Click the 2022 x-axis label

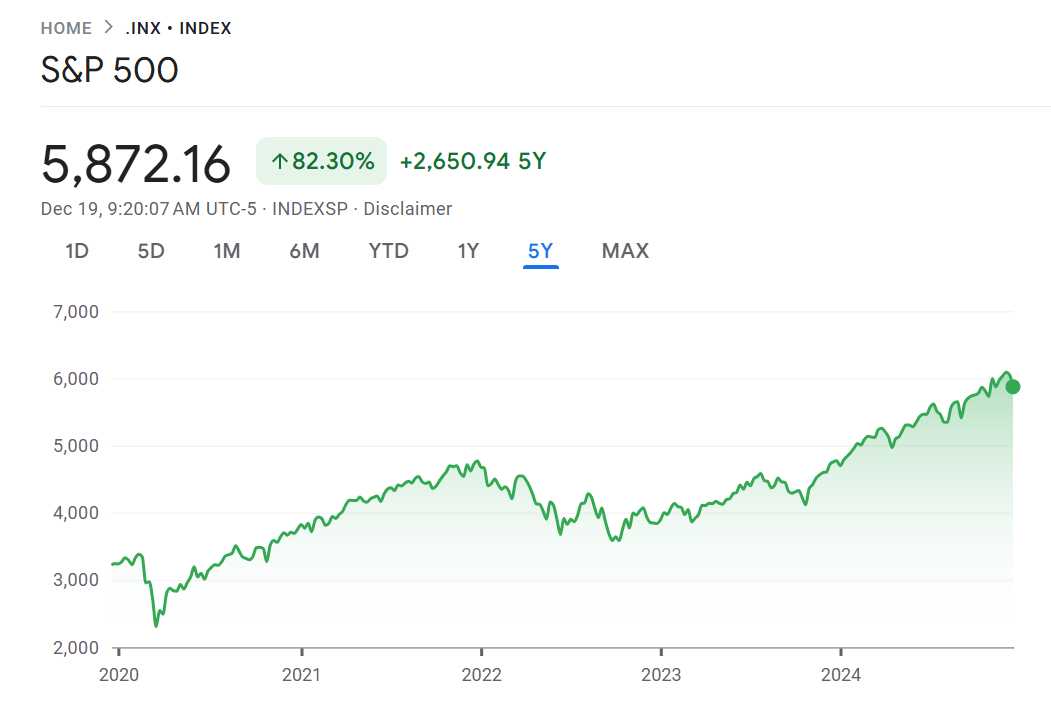coord(480,675)
